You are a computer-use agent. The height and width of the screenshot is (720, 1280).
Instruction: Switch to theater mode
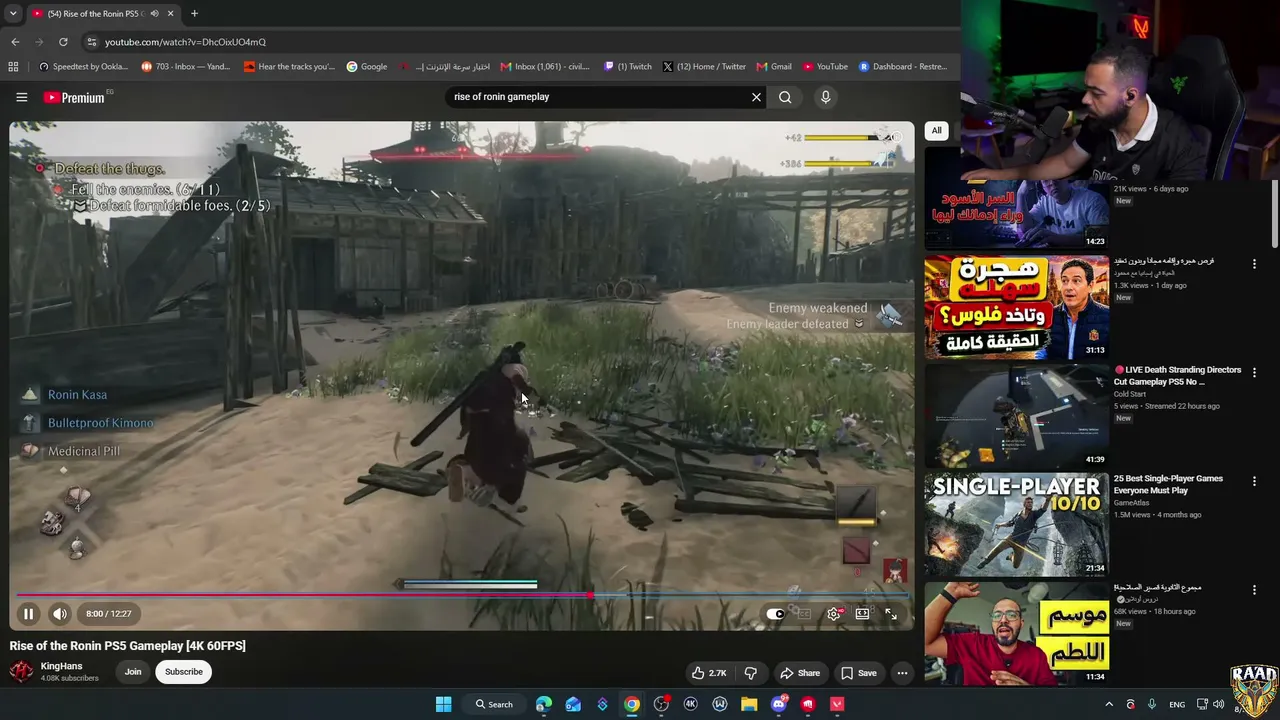pyautogui.click(x=862, y=614)
